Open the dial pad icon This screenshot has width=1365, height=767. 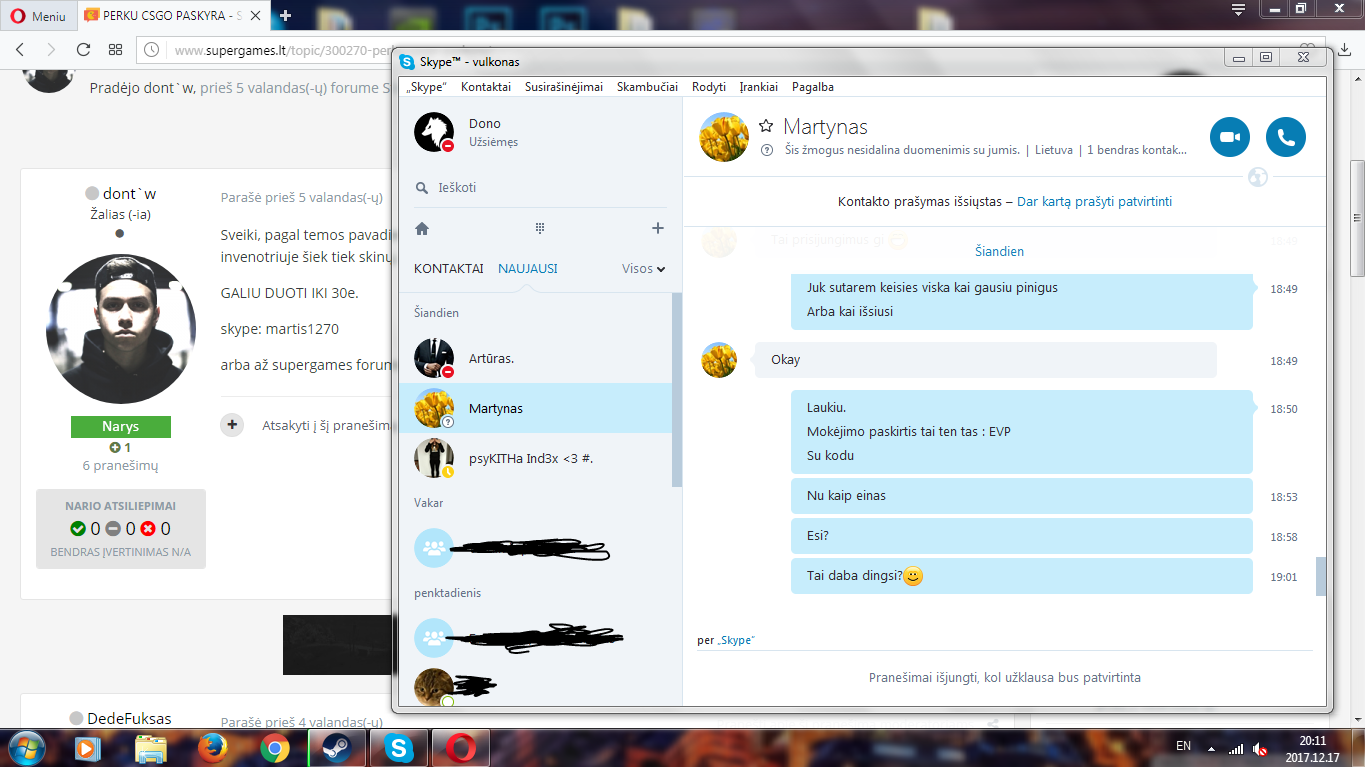point(540,228)
